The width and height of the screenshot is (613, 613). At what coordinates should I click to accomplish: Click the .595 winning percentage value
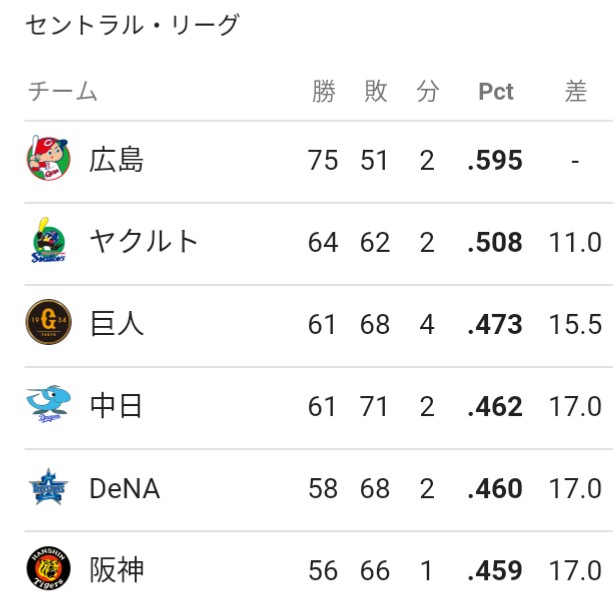click(495, 160)
